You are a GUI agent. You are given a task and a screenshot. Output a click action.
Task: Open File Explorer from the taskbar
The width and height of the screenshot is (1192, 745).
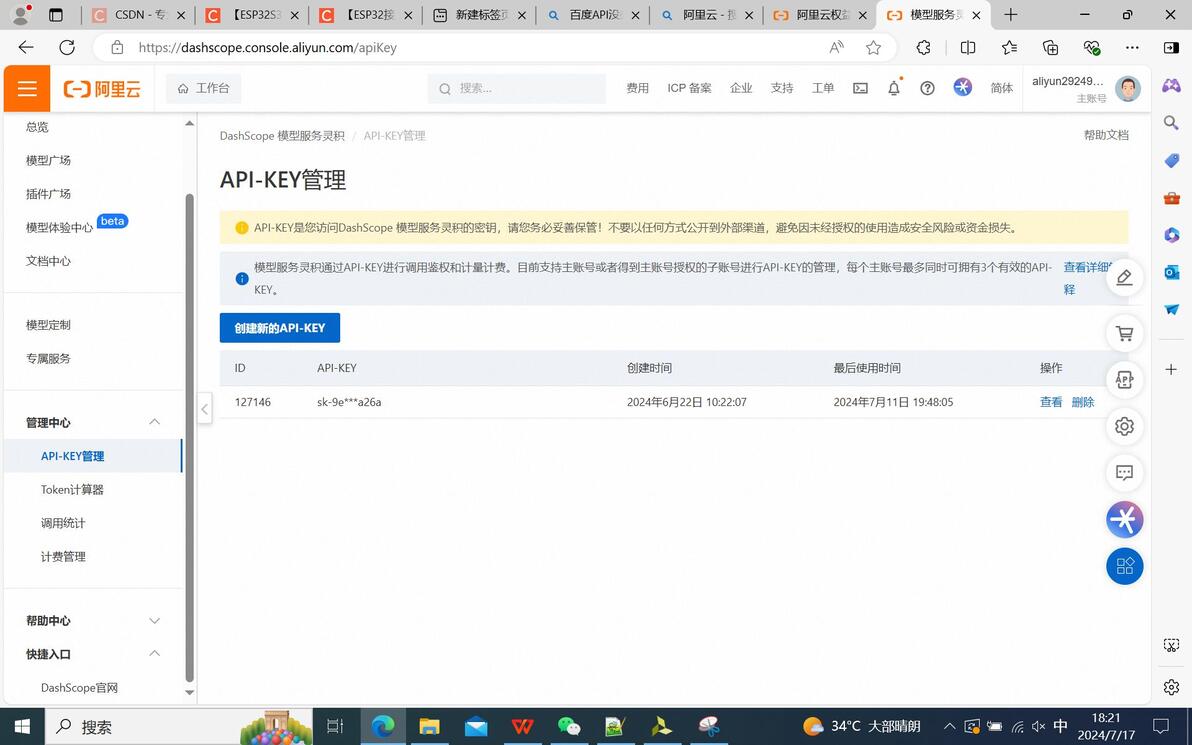[x=430, y=727]
